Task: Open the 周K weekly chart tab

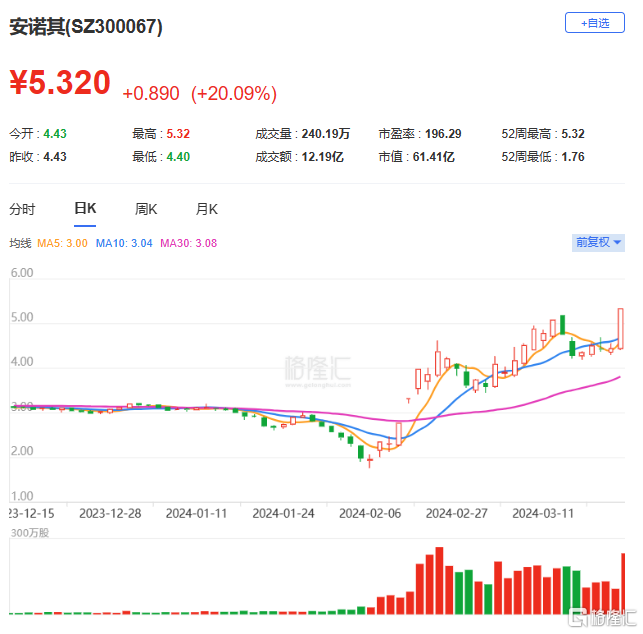Action: [x=146, y=209]
